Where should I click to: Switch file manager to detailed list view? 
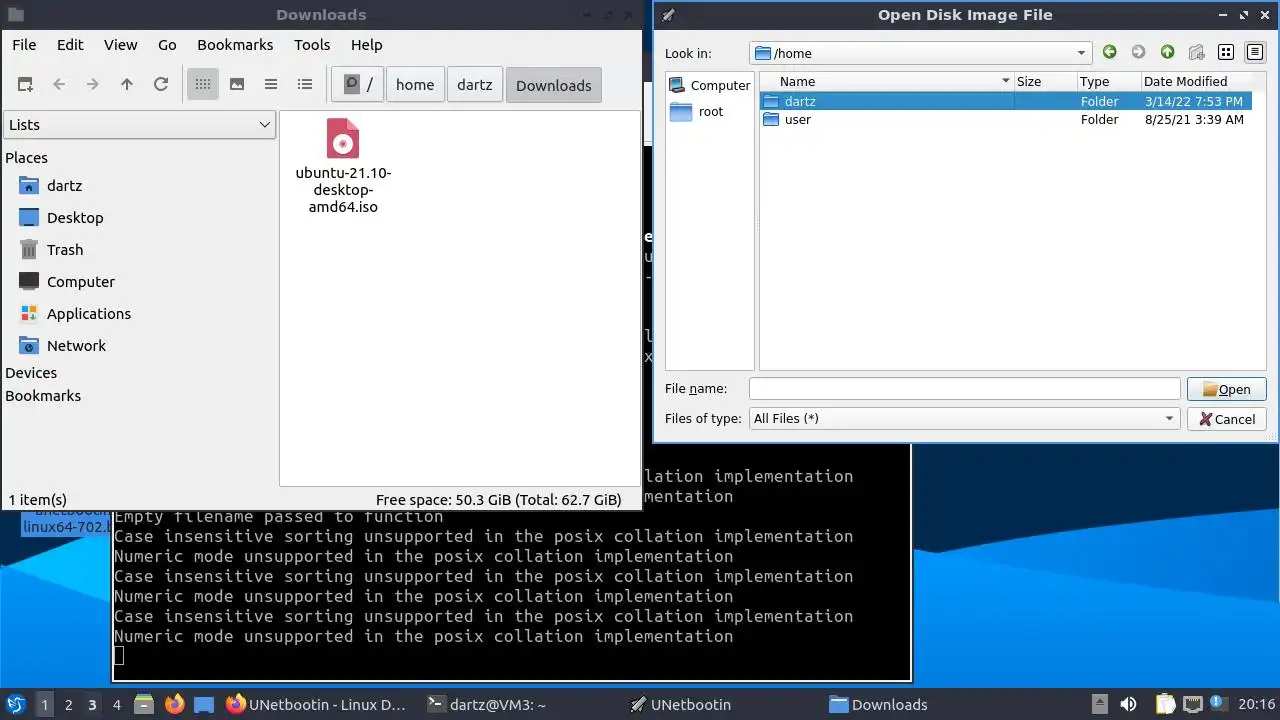(305, 85)
